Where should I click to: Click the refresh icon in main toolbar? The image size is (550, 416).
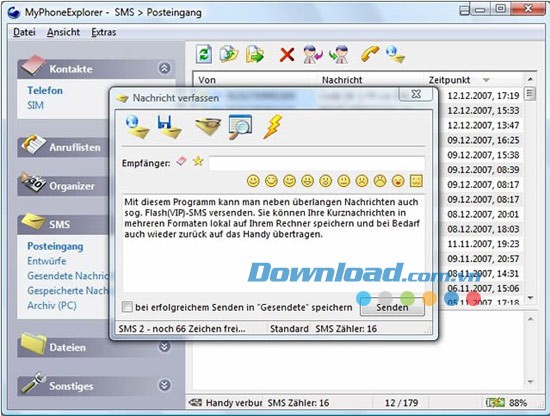click(x=203, y=54)
